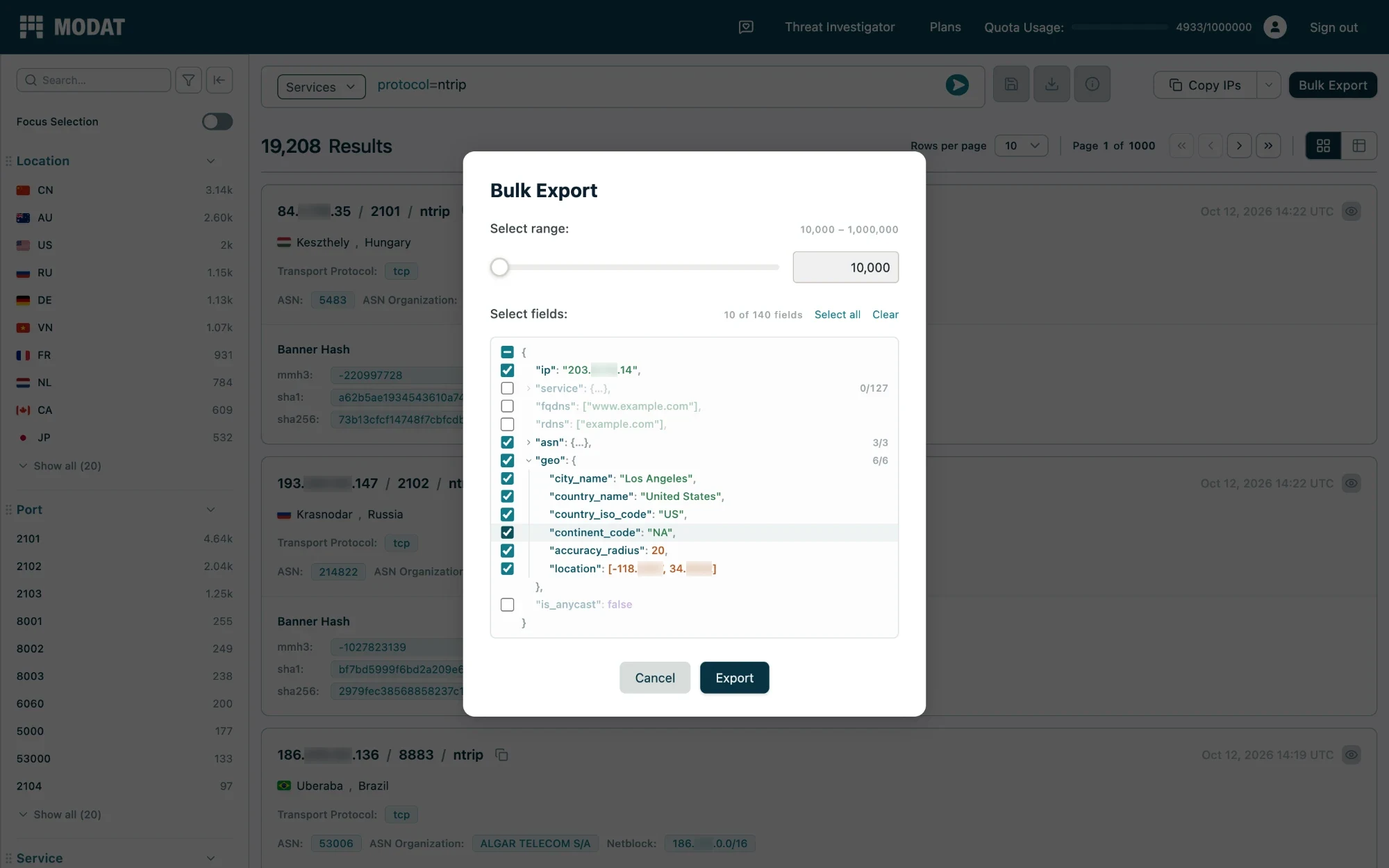Viewport: 1389px width, 868px height.
Task: Click Cancel in Bulk Export dialog
Action: pyautogui.click(x=655, y=678)
